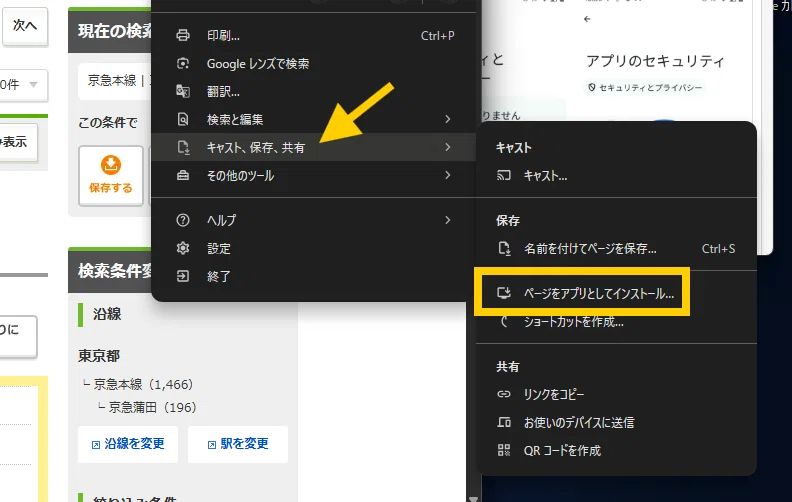The image size is (792, 502).
Task: Select 設定 in the browser menu
Action: tap(314, 248)
